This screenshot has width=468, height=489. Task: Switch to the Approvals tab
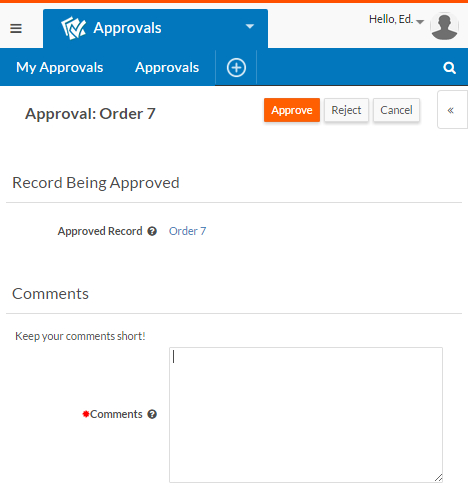click(167, 67)
